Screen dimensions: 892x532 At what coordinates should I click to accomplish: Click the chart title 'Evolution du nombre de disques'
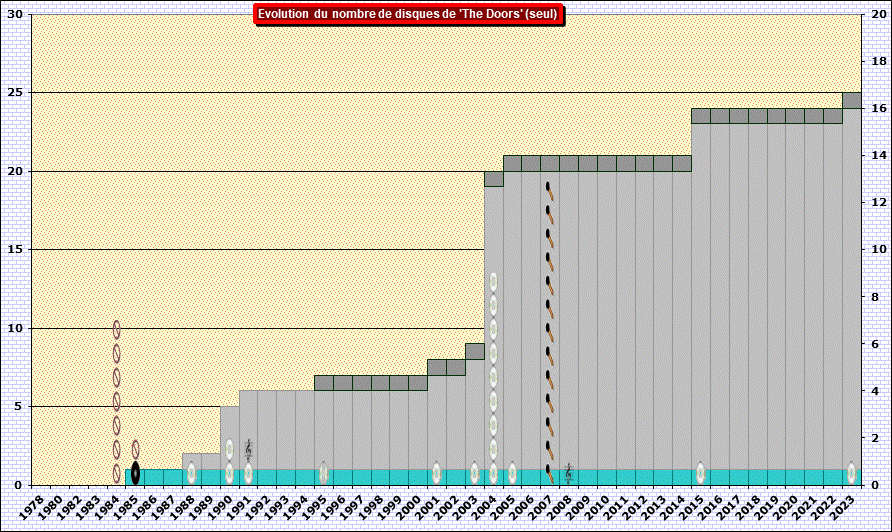(408, 14)
